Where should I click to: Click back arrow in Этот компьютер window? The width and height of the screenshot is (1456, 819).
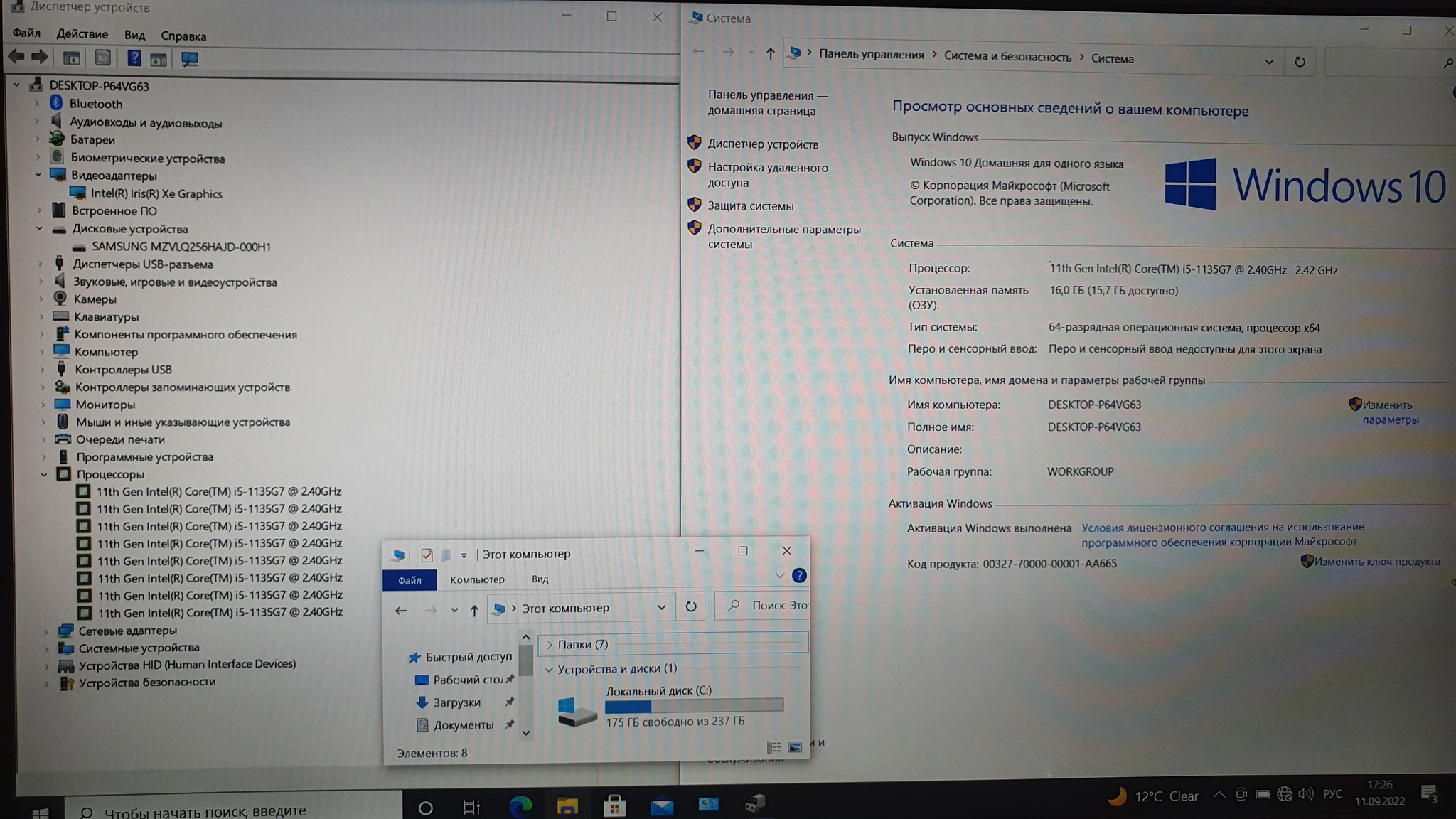point(401,610)
